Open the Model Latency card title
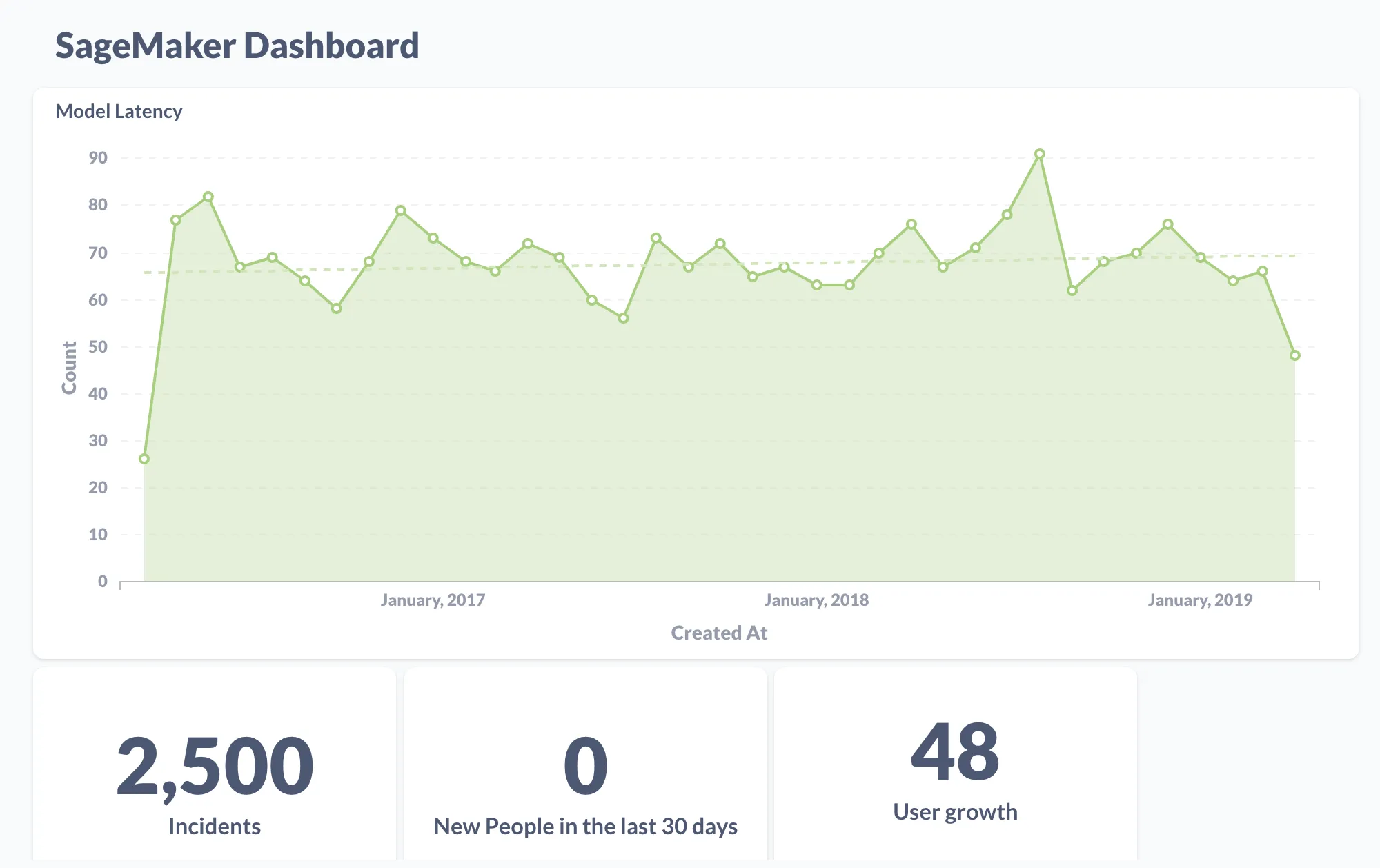The height and width of the screenshot is (868, 1380). (x=119, y=111)
